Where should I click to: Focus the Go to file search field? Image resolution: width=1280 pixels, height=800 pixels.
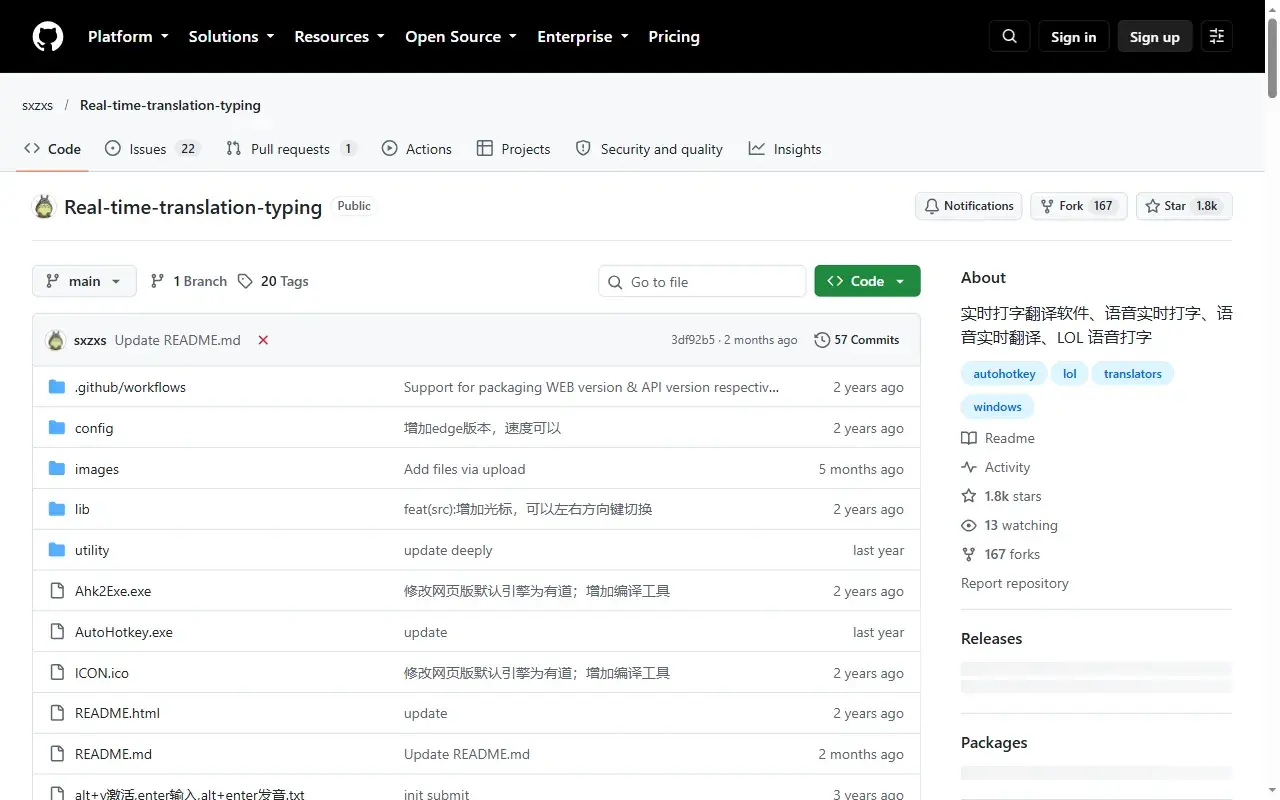point(702,281)
